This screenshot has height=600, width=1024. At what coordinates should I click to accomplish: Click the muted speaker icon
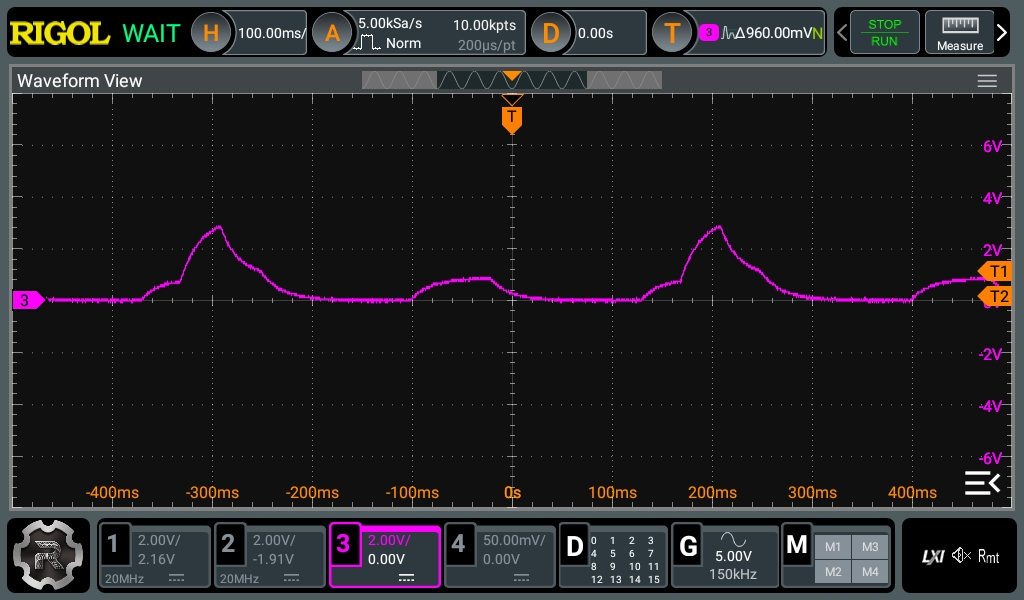[961, 556]
